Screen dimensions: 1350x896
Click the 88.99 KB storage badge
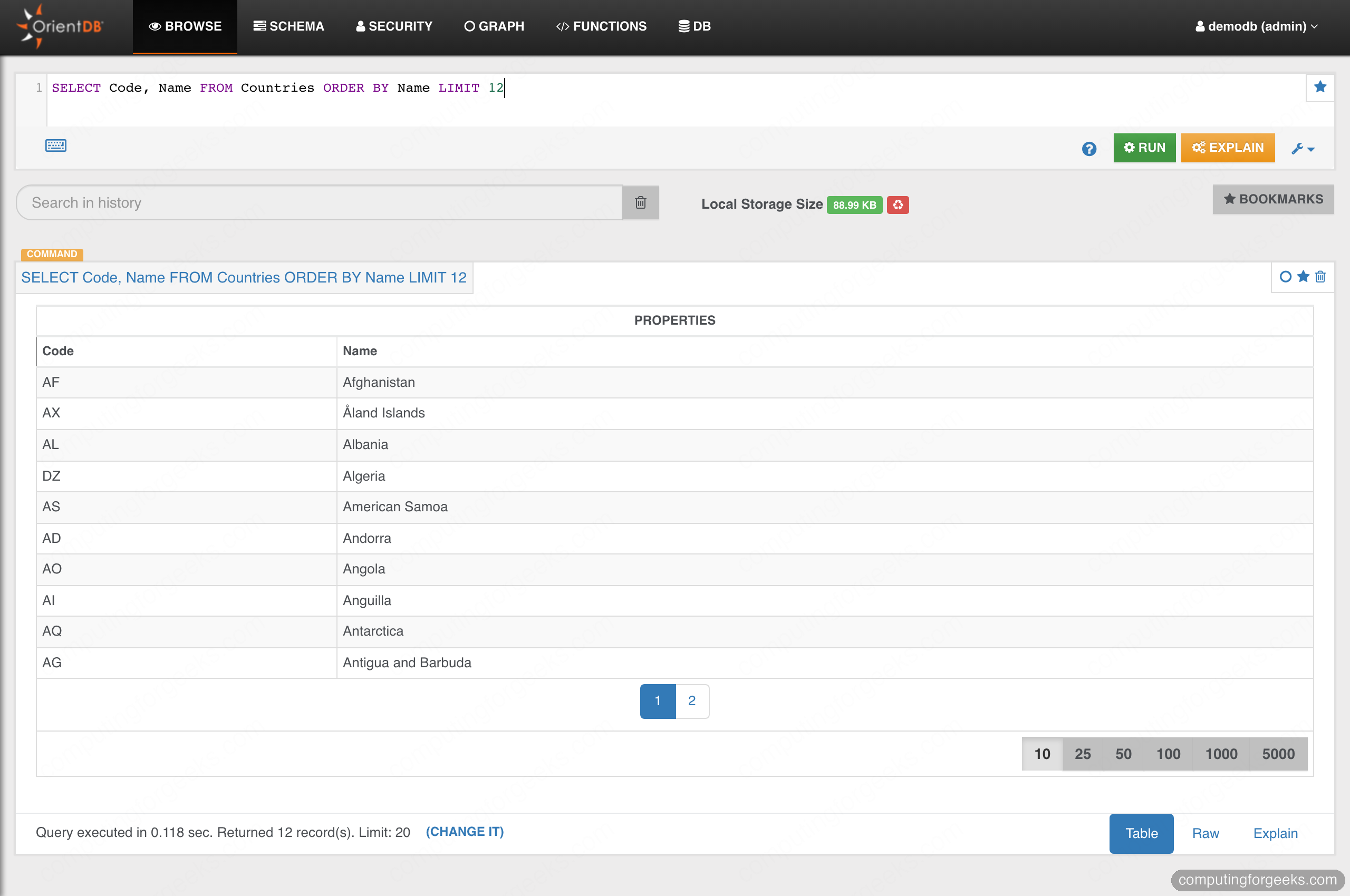pos(854,204)
